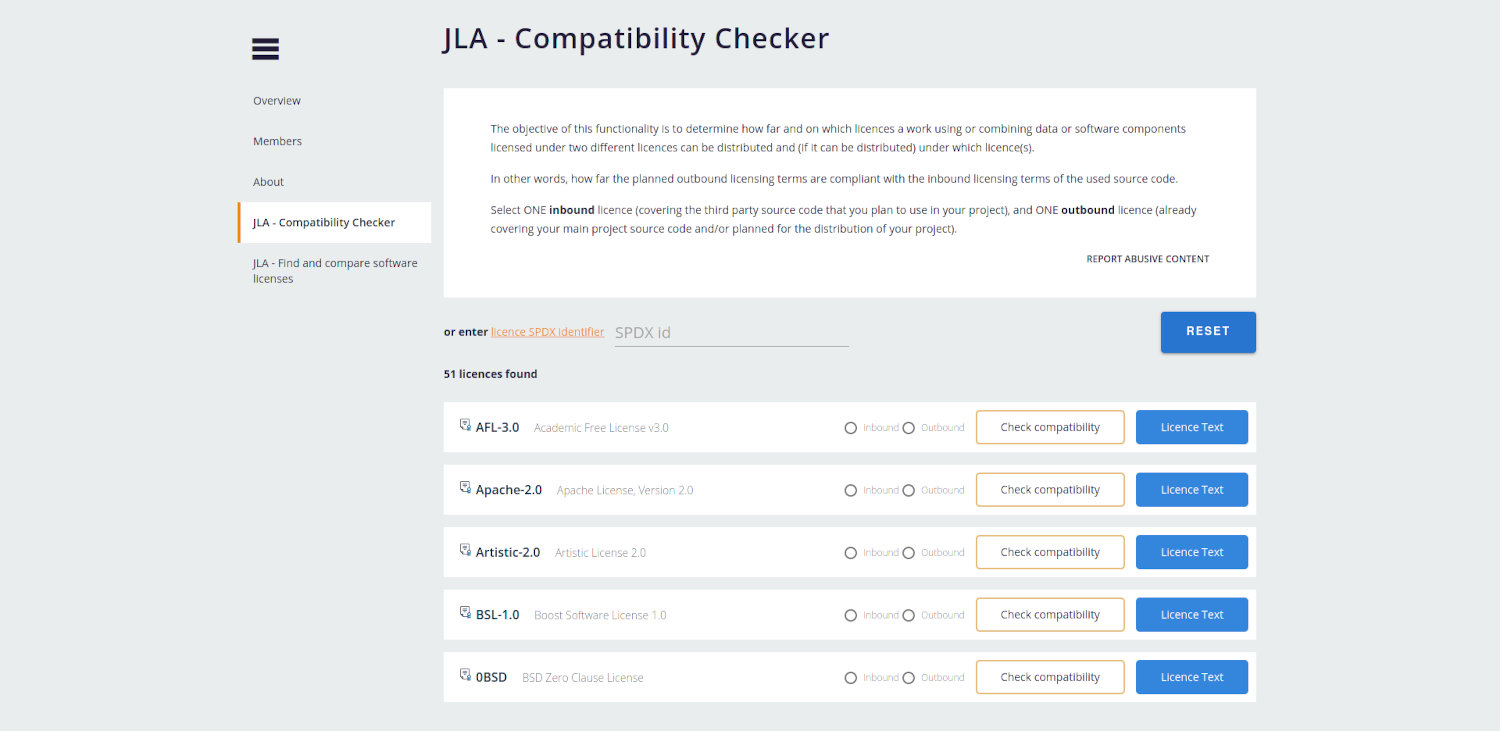Select Outbound for AFL-3.0
This screenshot has width=1500, height=731.
909,427
